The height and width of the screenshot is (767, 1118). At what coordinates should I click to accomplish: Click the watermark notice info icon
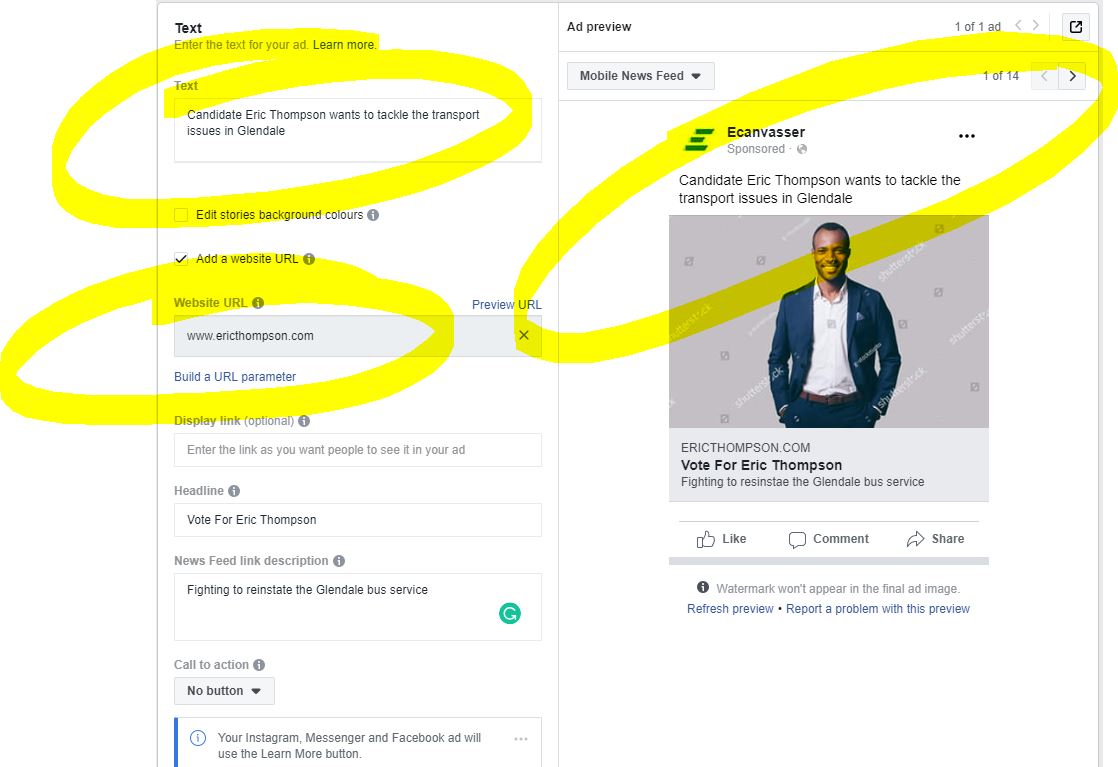[x=703, y=587]
